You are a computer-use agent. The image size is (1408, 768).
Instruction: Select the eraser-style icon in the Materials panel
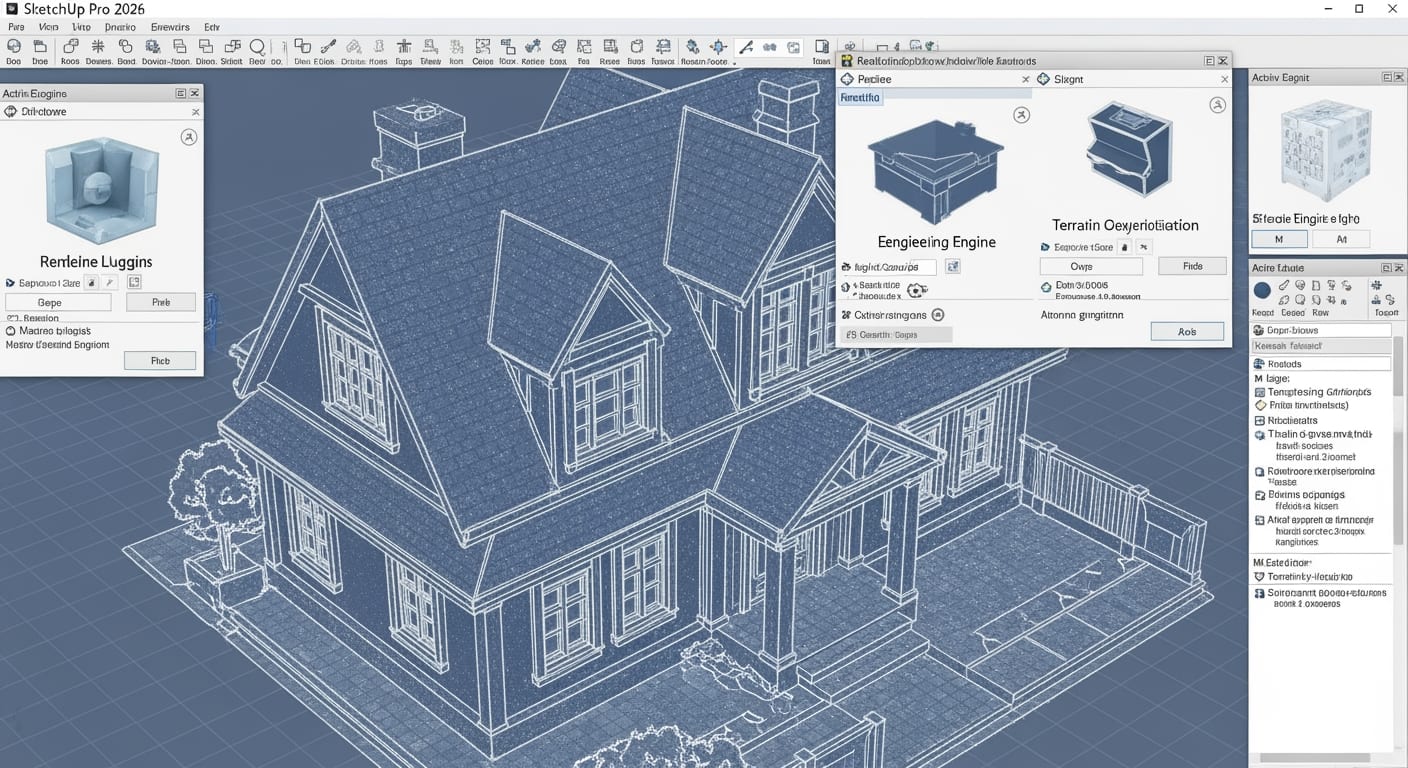click(x=1284, y=285)
